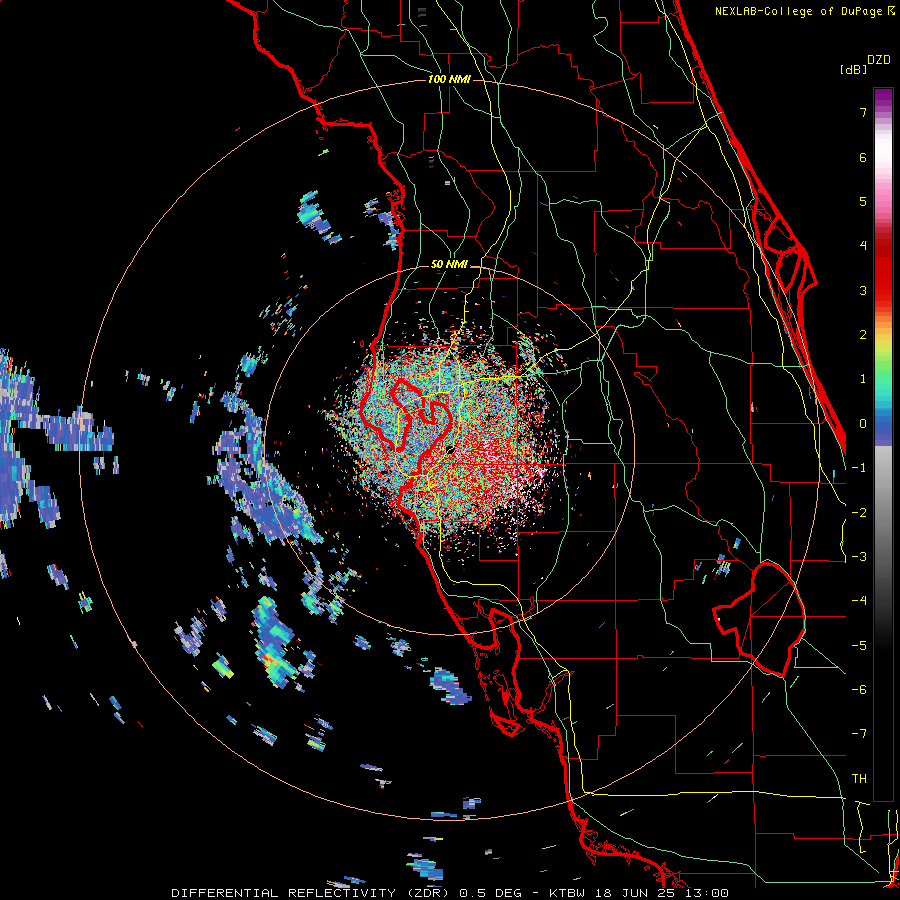Click the -6 value on color scale

coord(859,690)
